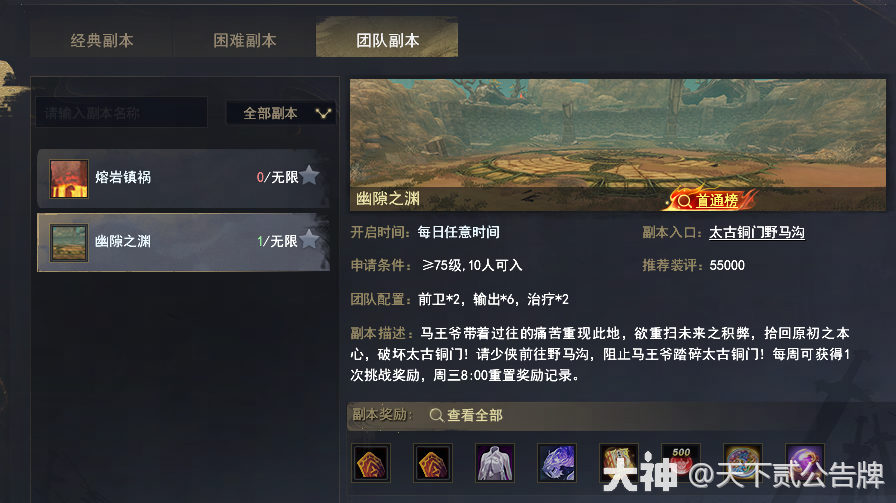This screenshot has height=503, width=896.
Task: Switch to the 困难副本 tab
Action: [x=245, y=40]
